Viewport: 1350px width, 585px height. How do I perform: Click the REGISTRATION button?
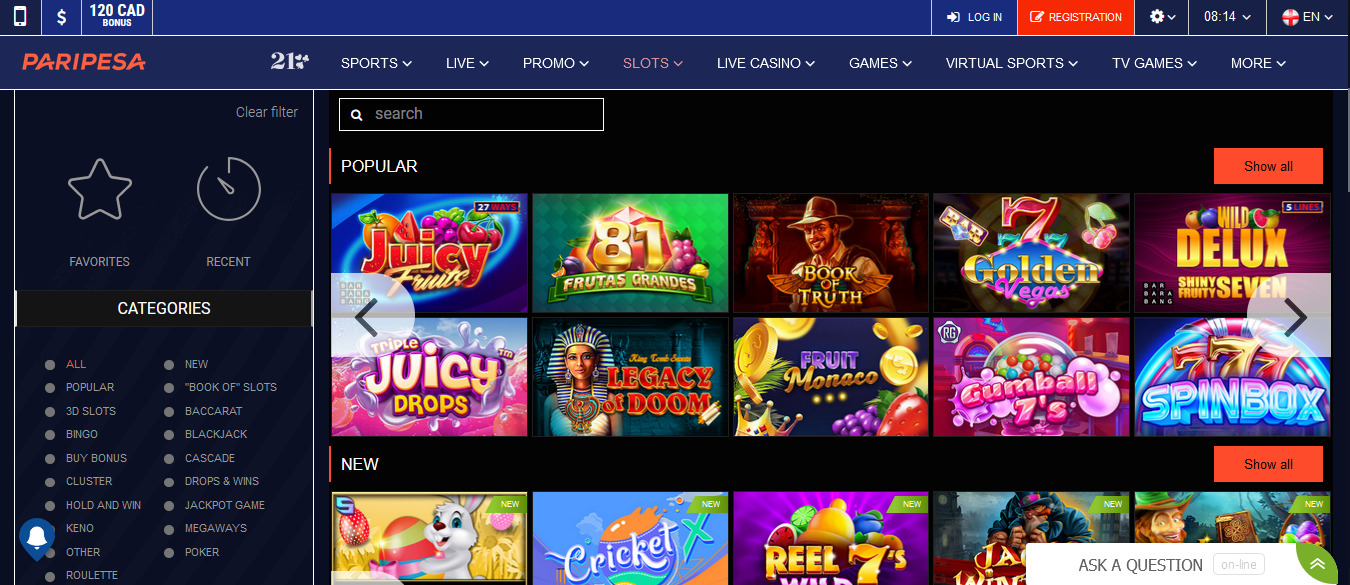[1076, 17]
